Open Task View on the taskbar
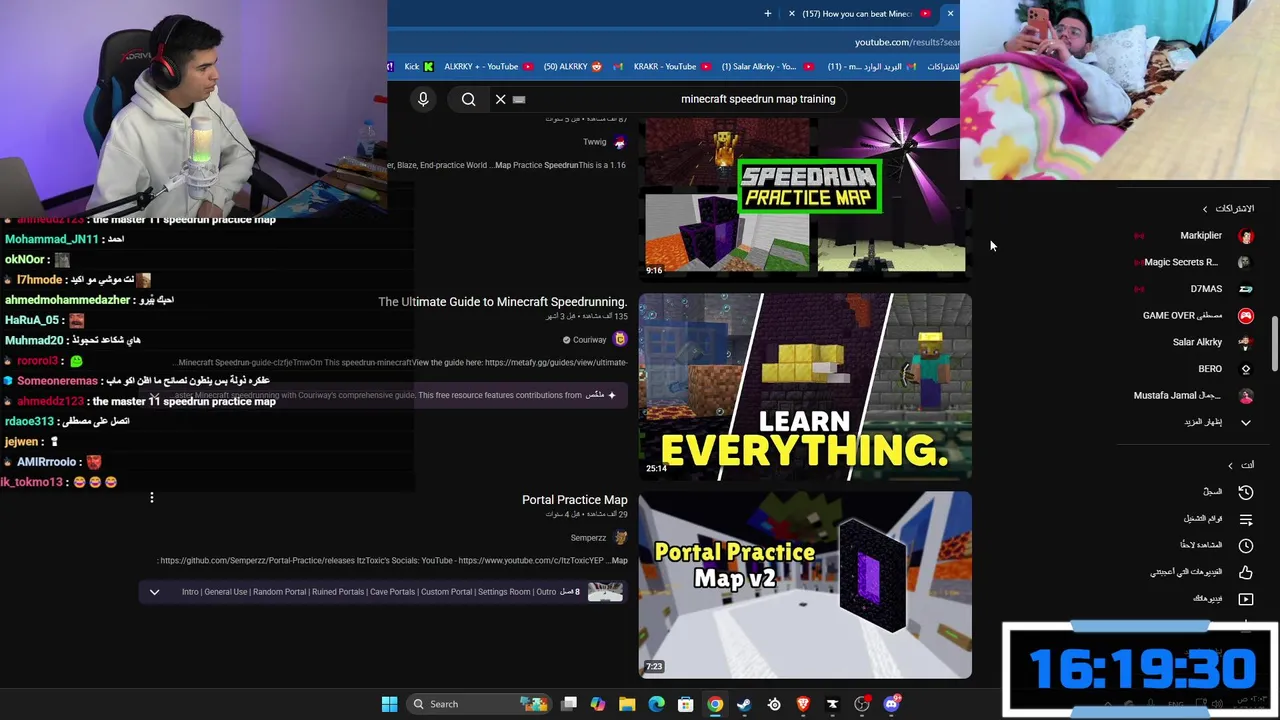Image resolution: width=1280 pixels, height=720 pixels. point(569,704)
